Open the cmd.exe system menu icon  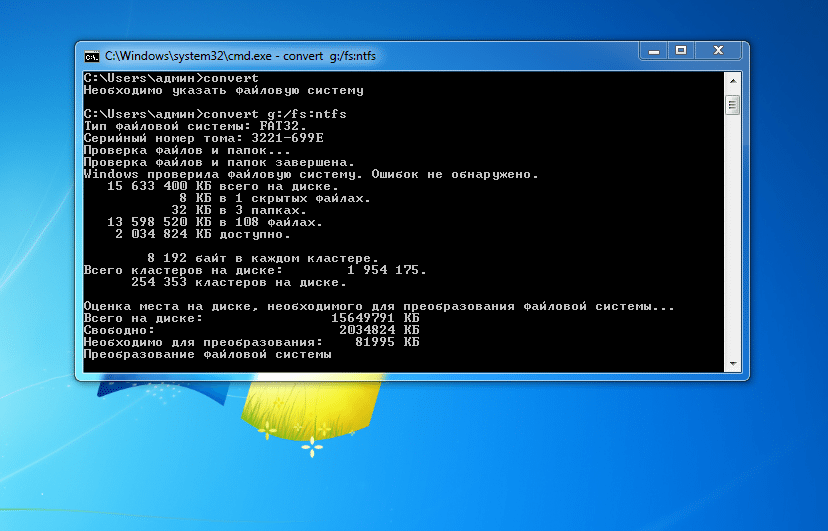point(92,56)
